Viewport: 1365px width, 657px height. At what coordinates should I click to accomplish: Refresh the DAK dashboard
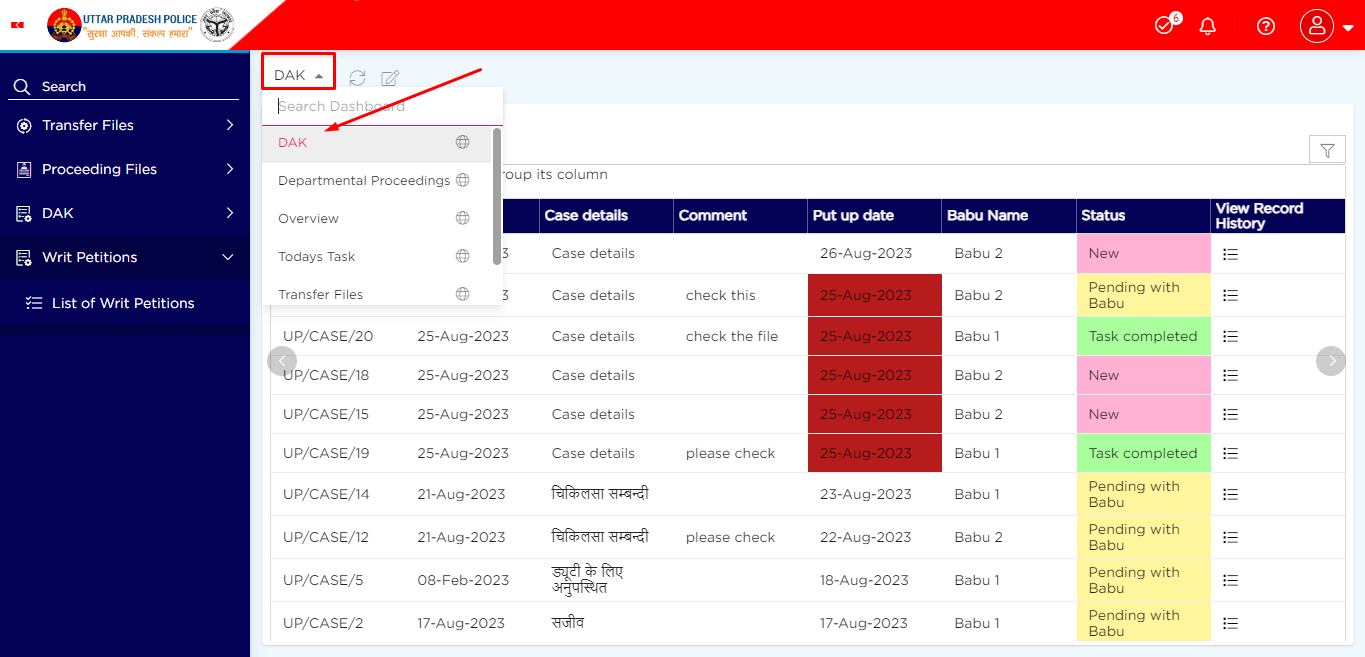[357, 77]
